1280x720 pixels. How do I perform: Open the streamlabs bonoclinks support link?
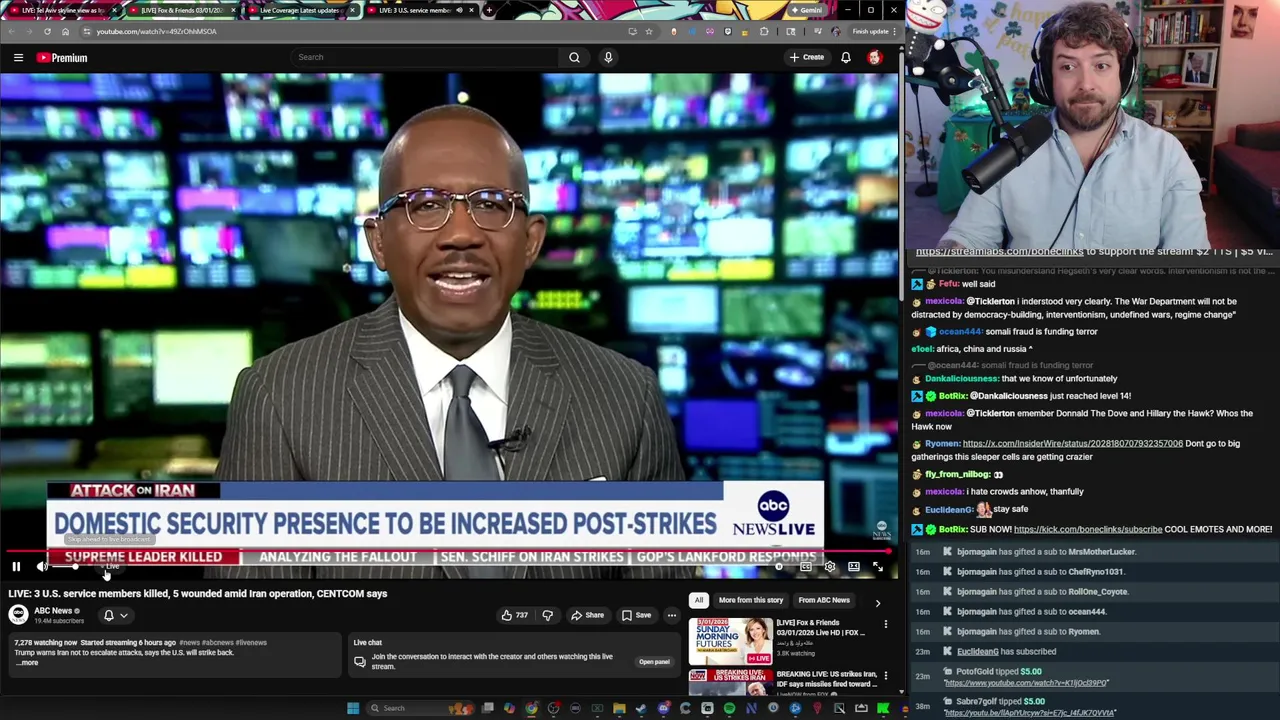tap(1000, 252)
